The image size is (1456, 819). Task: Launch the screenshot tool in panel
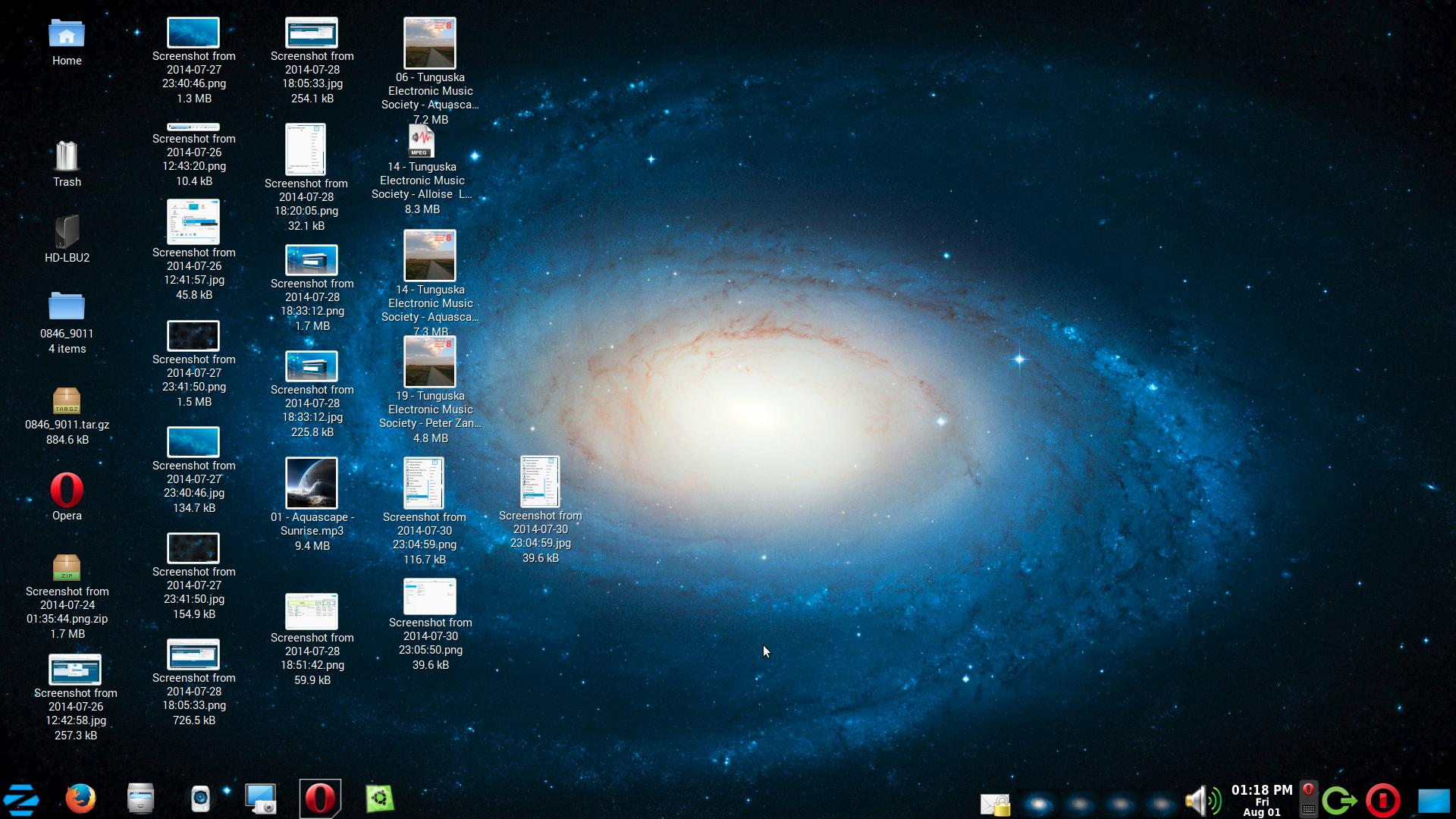pos(260,799)
